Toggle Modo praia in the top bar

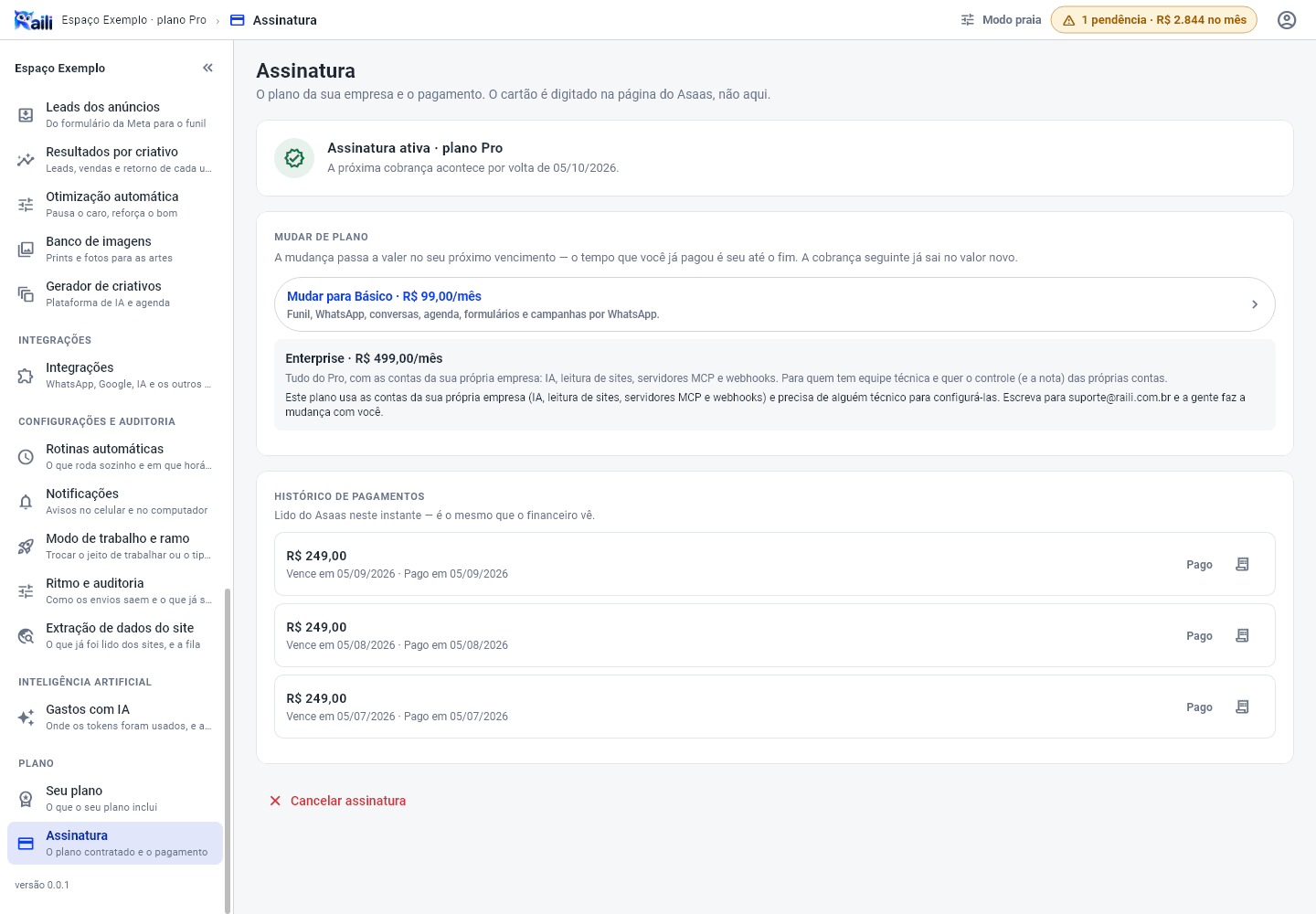pyautogui.click(x=1001, y=20)
